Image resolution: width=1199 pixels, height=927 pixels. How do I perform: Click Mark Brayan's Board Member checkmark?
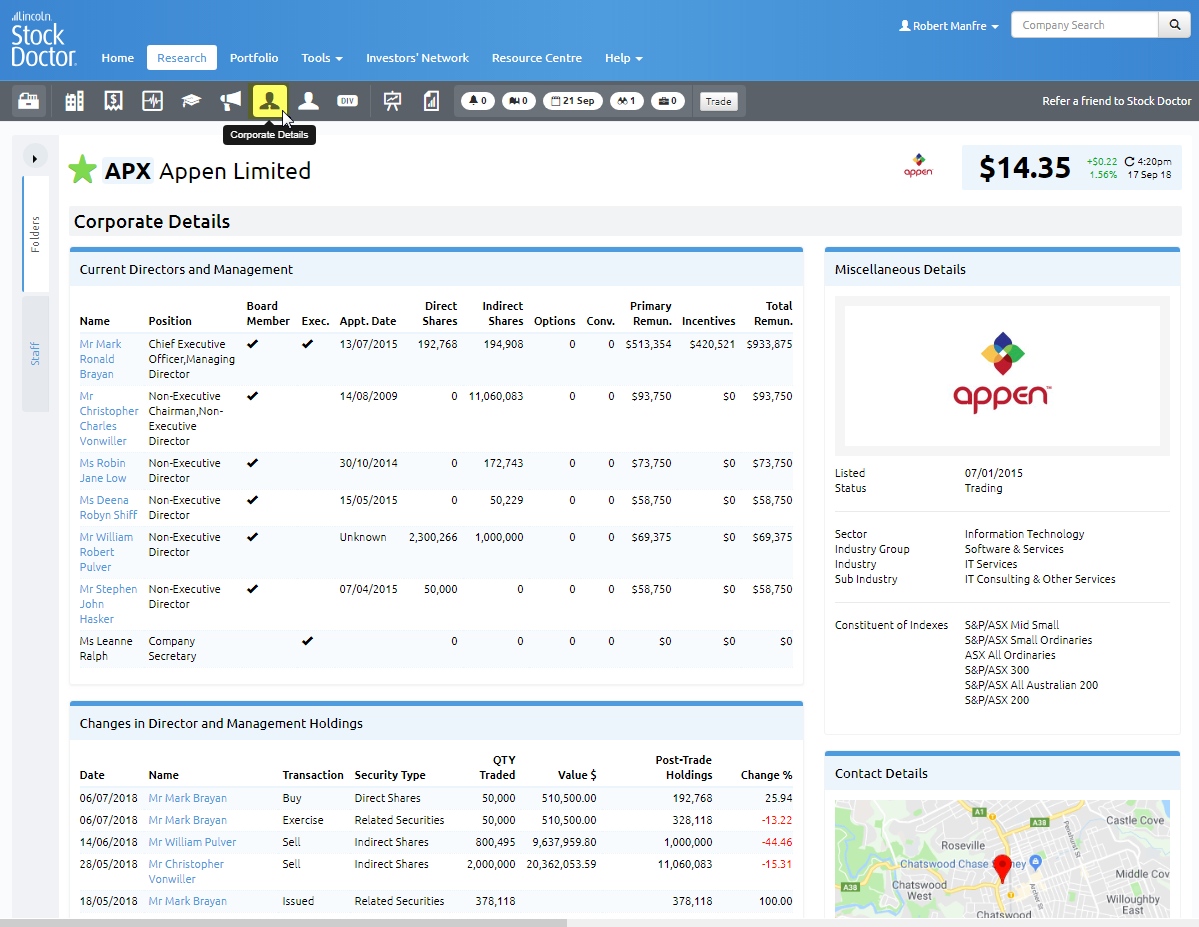tap(252, 344)
